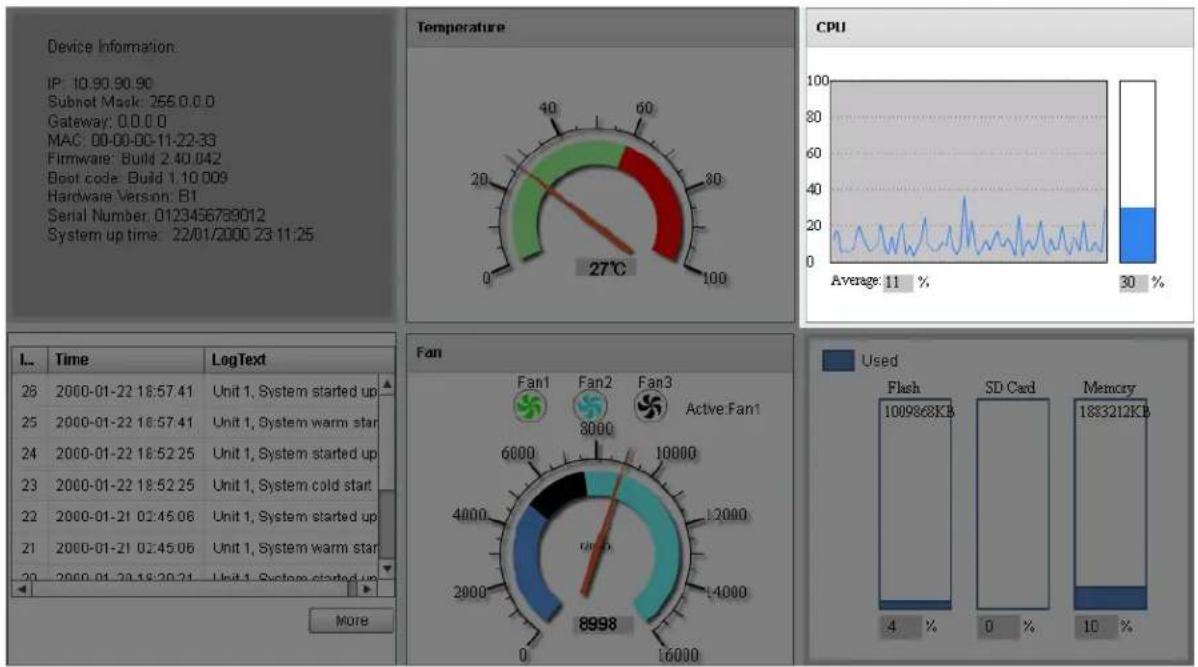The height and width of the screenshot is (667, 1198).
Task: Click the Gateway 0.0.0.0 line
Action: point(107,121)
